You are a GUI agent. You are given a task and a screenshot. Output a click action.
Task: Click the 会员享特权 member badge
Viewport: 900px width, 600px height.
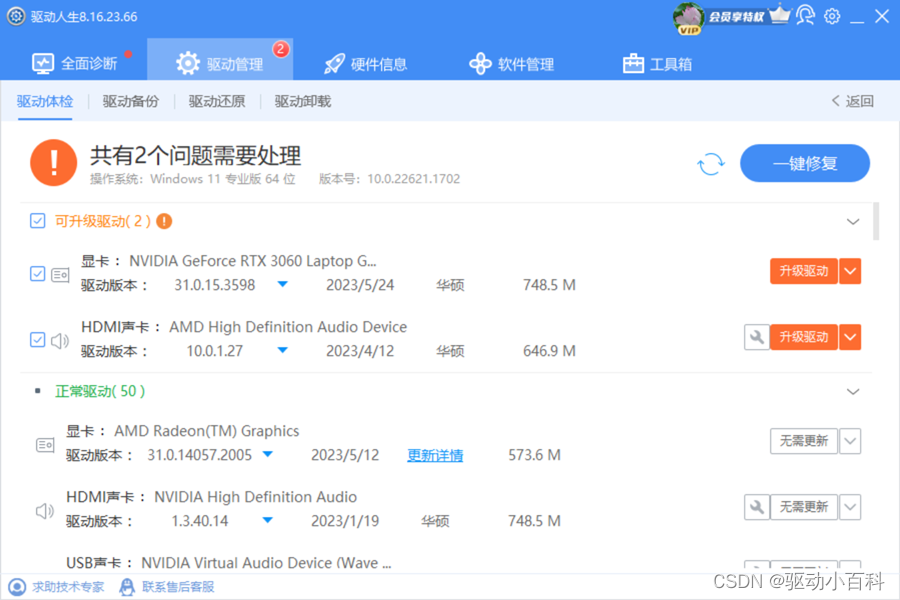point(736,17)
